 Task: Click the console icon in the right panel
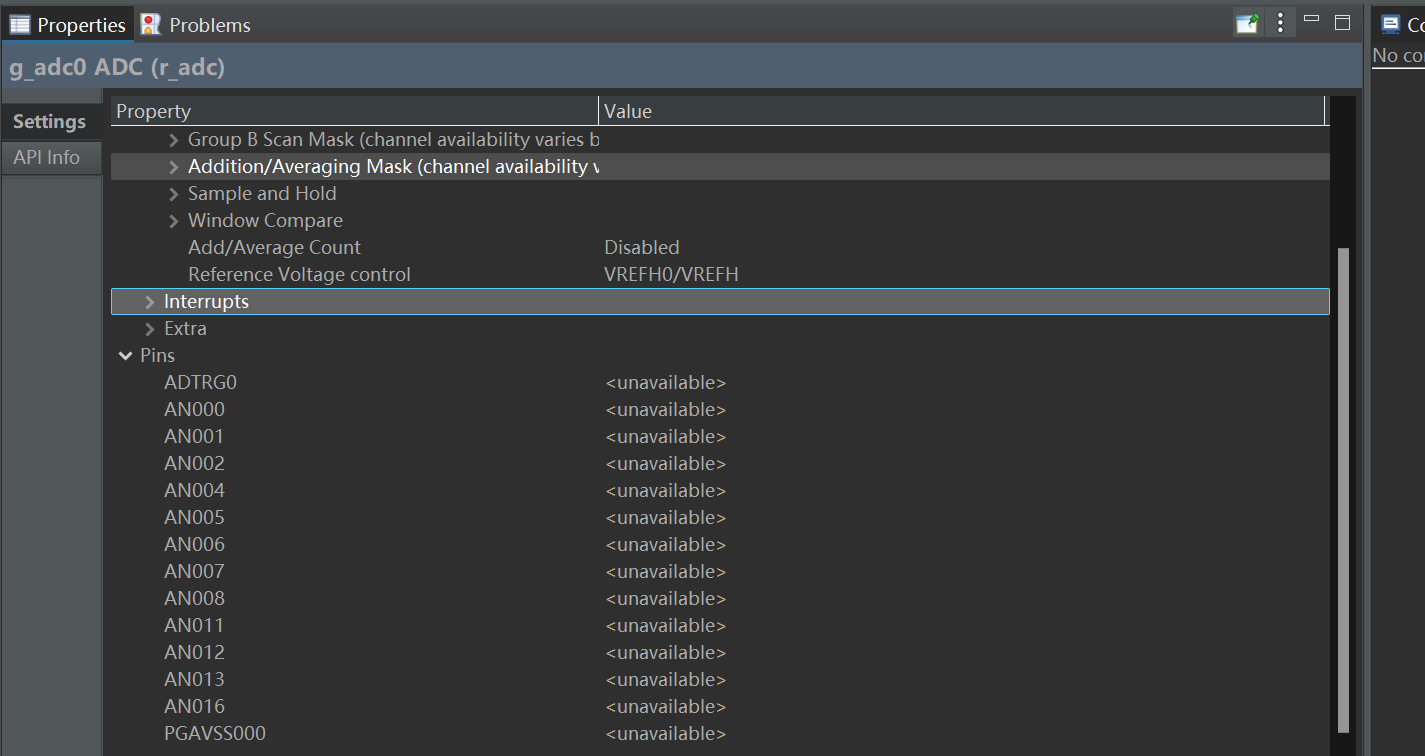(x=1390, y=24)
